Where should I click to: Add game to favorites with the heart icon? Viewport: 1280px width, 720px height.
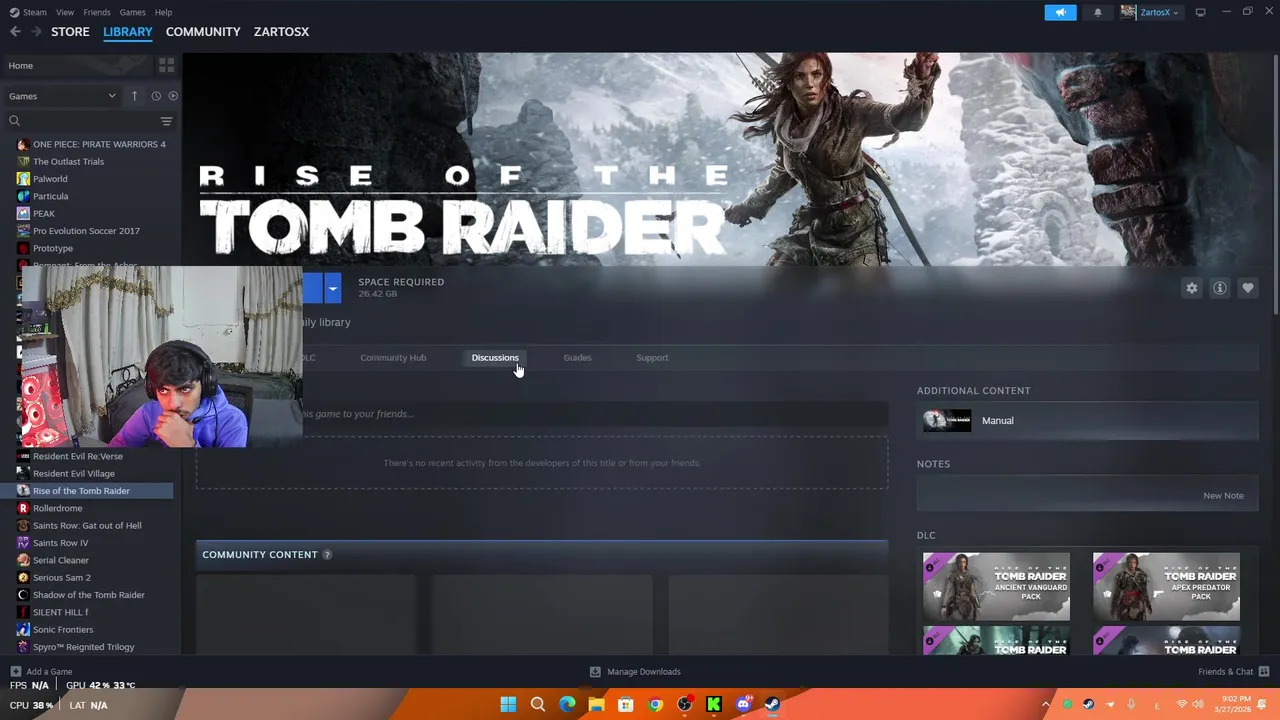pyautogui.click(x=1248, y=288)
